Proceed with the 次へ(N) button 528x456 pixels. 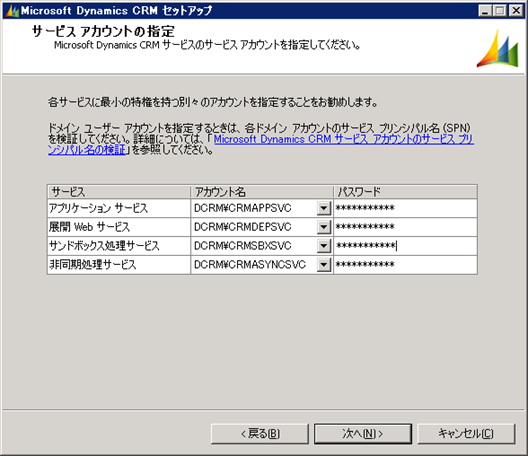click(363, 434)
